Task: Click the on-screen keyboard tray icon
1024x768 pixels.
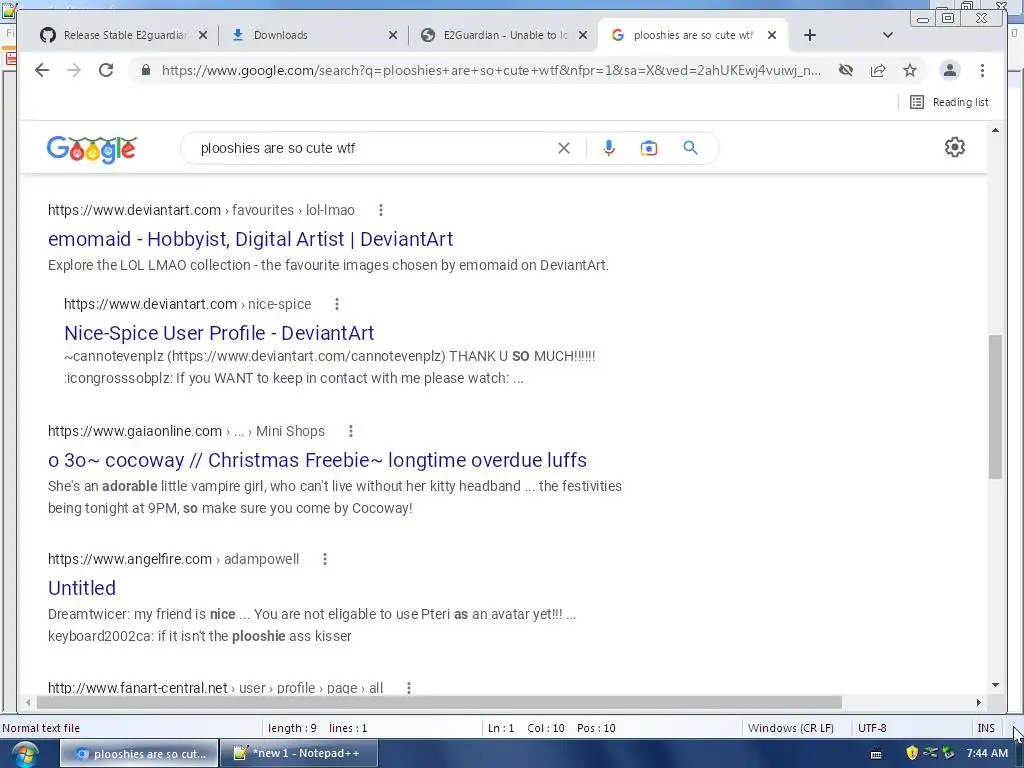Action: [876, 754]
